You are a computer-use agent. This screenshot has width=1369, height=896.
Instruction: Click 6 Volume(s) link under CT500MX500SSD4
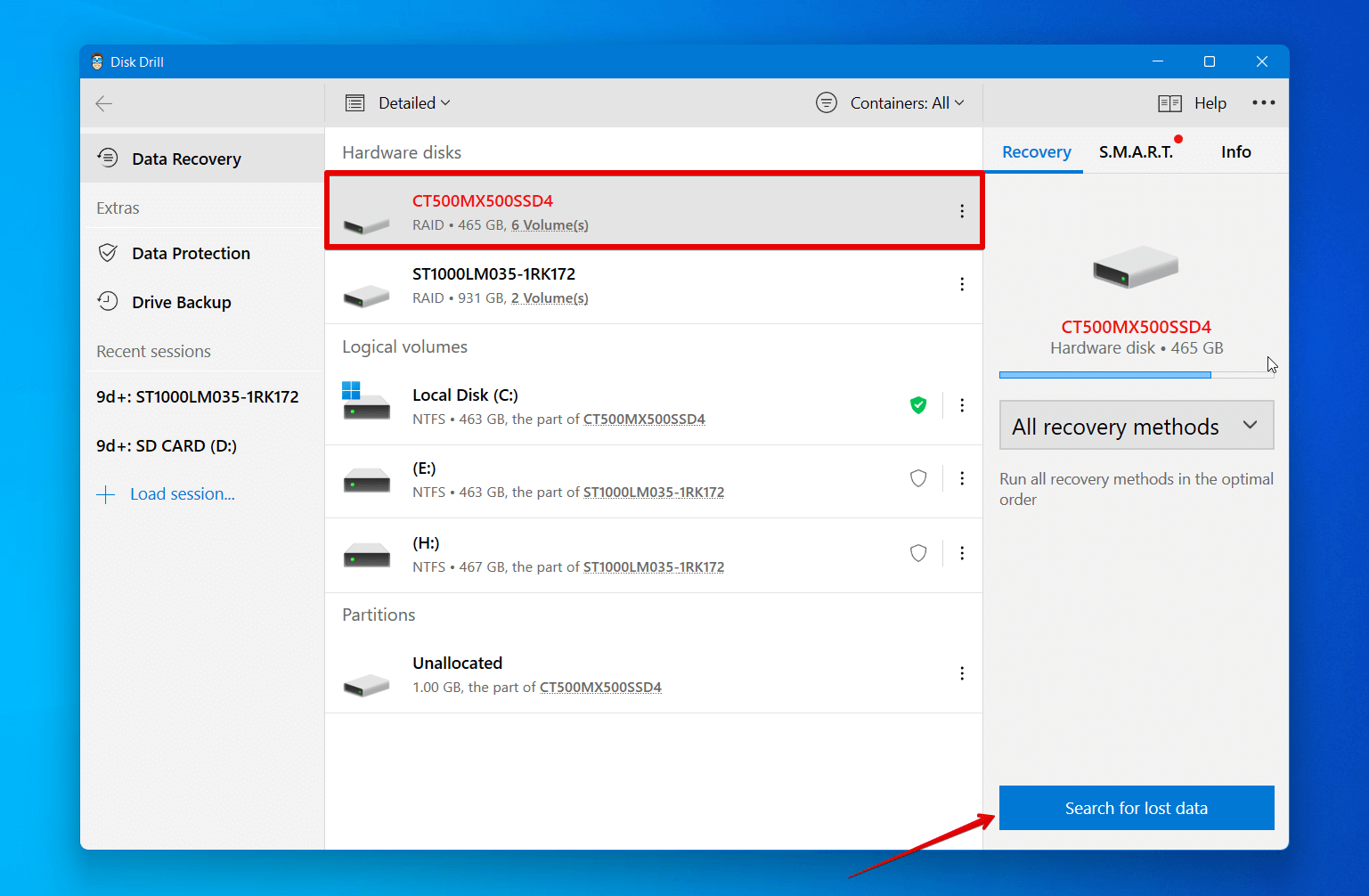tap(550, 225)
